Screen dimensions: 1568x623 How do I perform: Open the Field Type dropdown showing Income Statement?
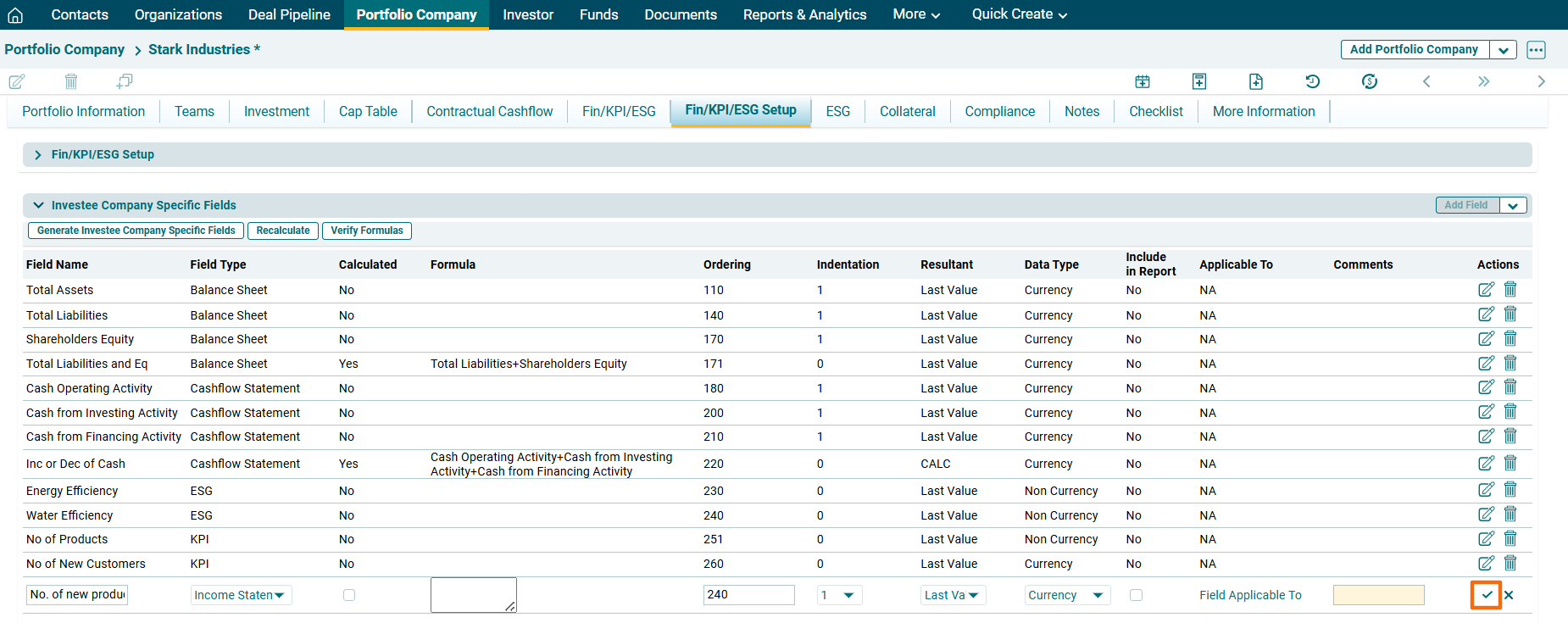[241, 595]
